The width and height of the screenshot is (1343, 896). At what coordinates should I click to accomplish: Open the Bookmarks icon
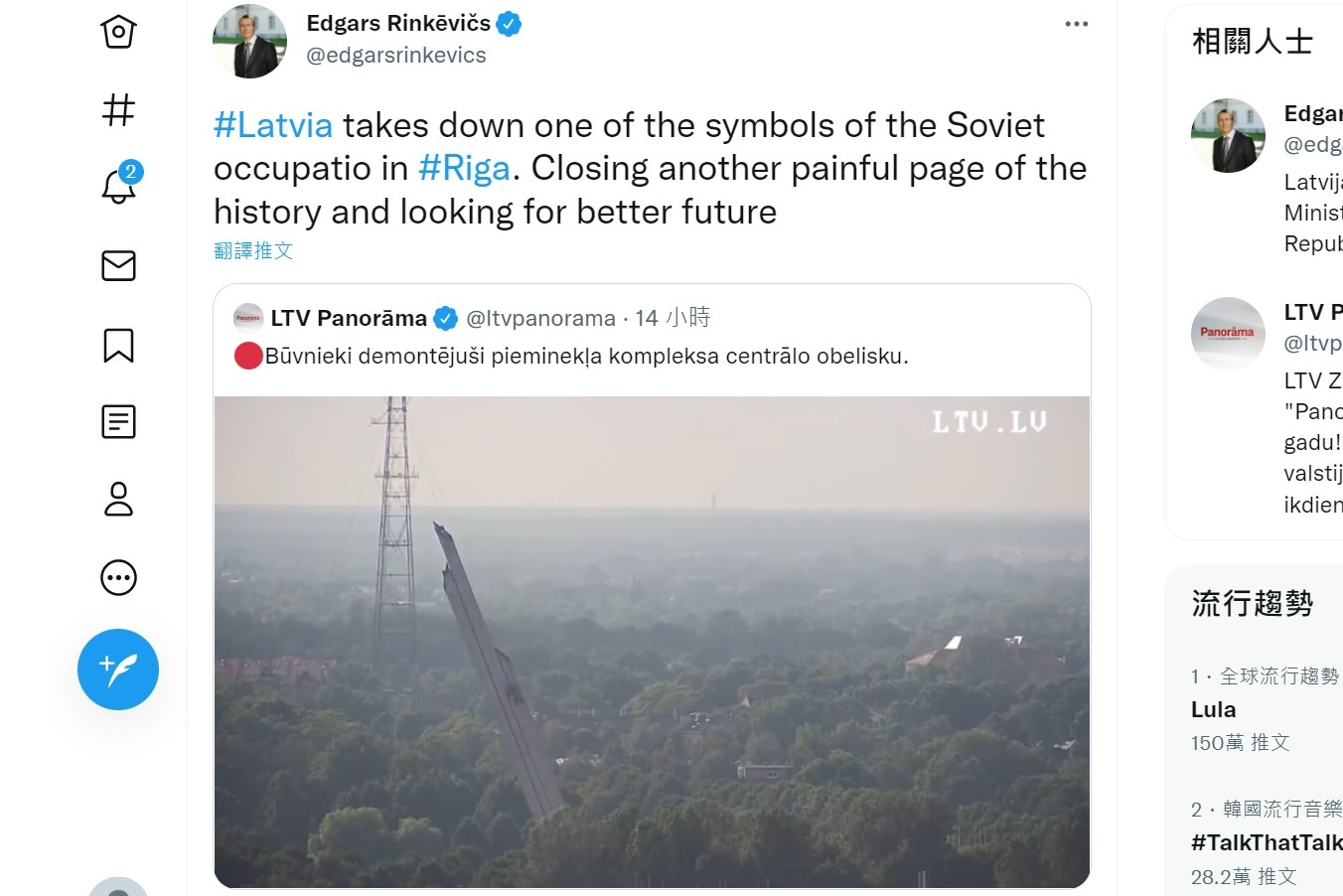118,345
